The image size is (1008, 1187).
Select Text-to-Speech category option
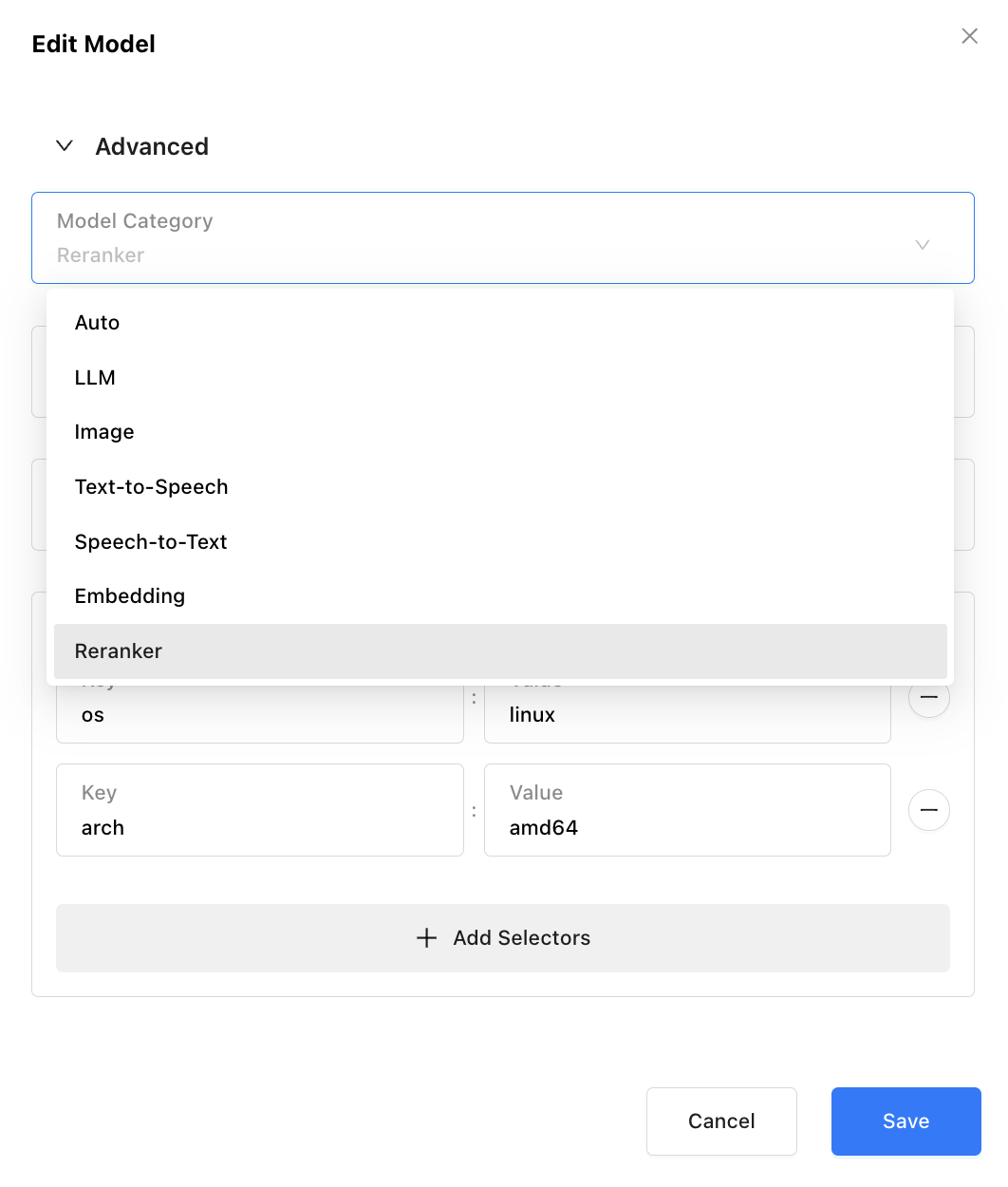151,487
